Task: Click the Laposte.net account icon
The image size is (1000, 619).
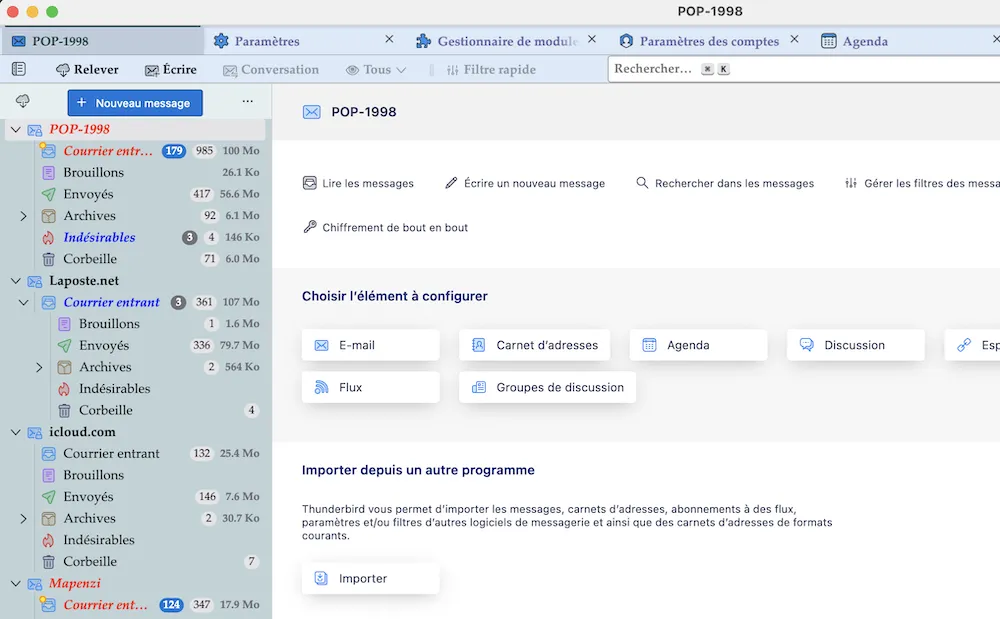Action: (x=35, y=281)
